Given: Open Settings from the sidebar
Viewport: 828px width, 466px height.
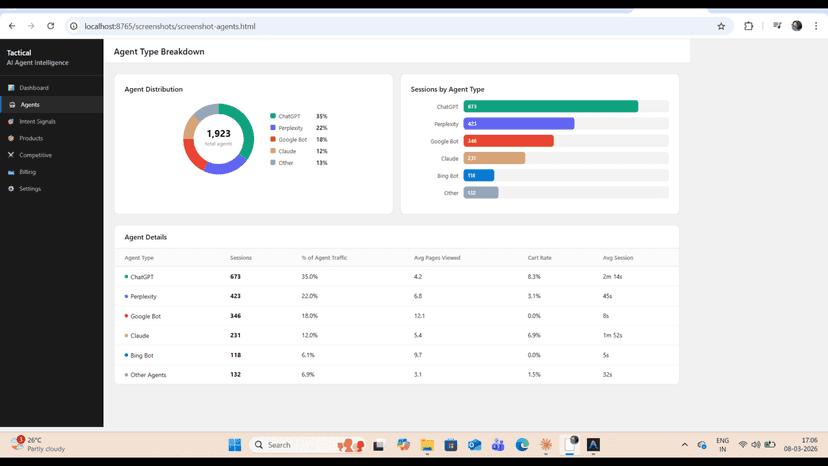Looking at the screenshot, I should pos(51,189).
